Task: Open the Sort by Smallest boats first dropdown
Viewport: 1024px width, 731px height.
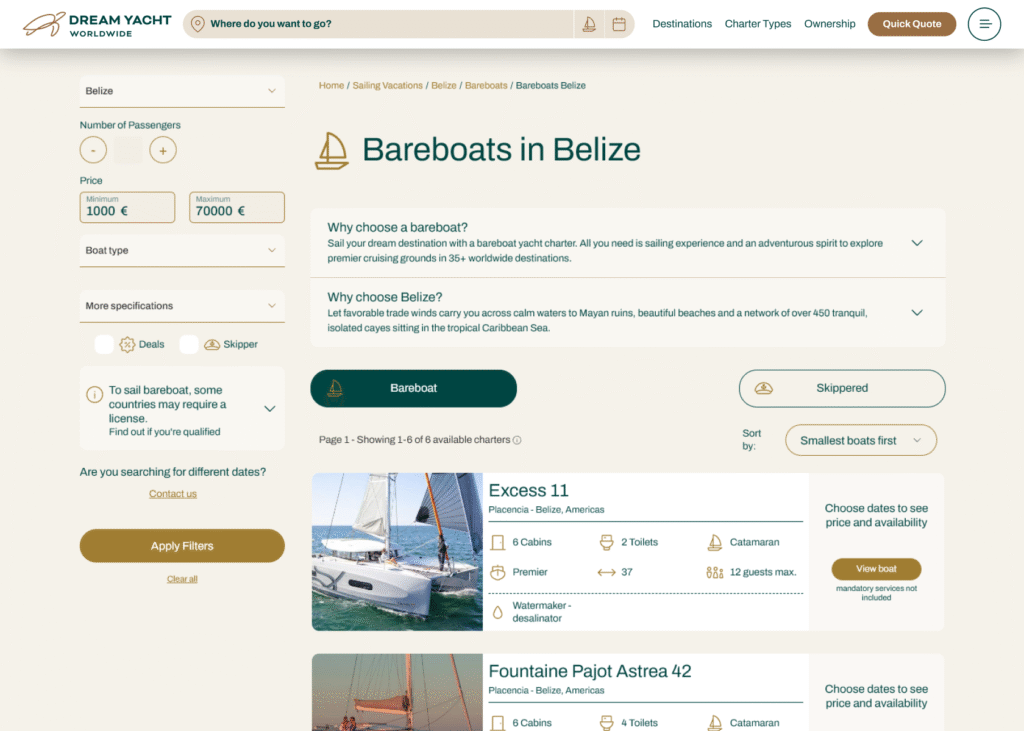Action: 861,440
